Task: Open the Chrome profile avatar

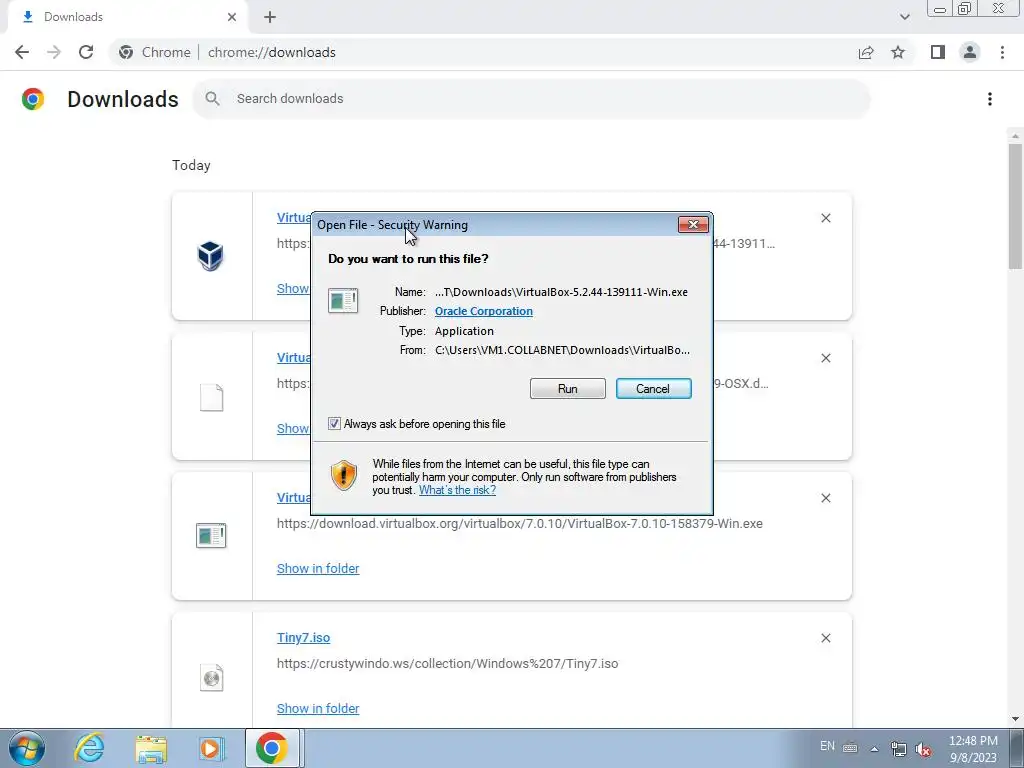Action: click(970, 52)
